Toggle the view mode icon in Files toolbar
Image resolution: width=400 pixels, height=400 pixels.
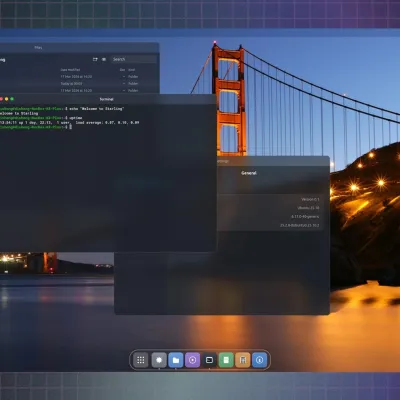pyautogui.click(x=104, y=59)
